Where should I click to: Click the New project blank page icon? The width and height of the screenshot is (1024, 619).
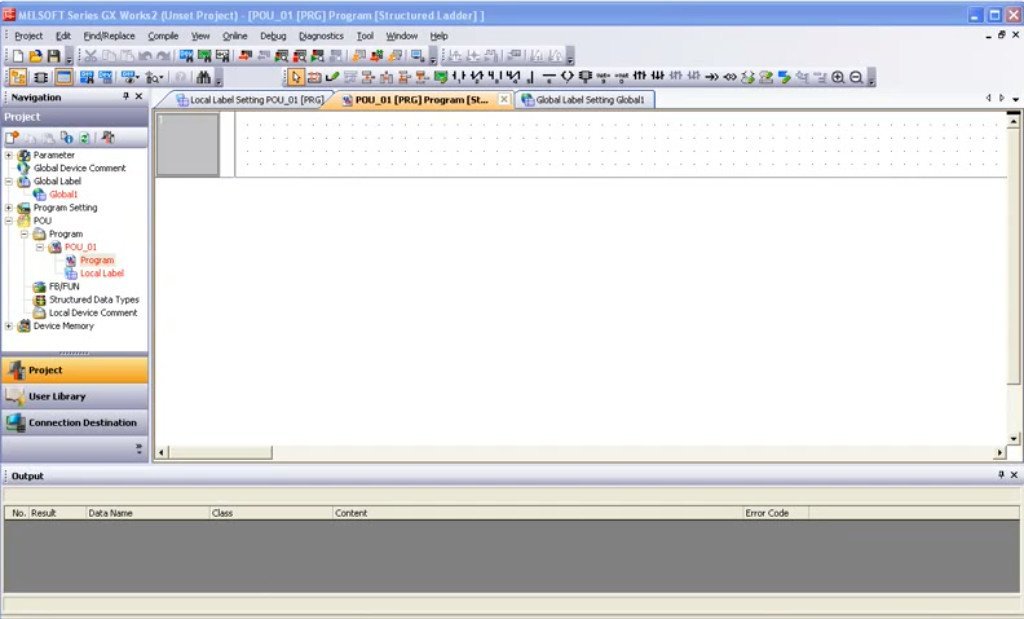pos(19,56)
